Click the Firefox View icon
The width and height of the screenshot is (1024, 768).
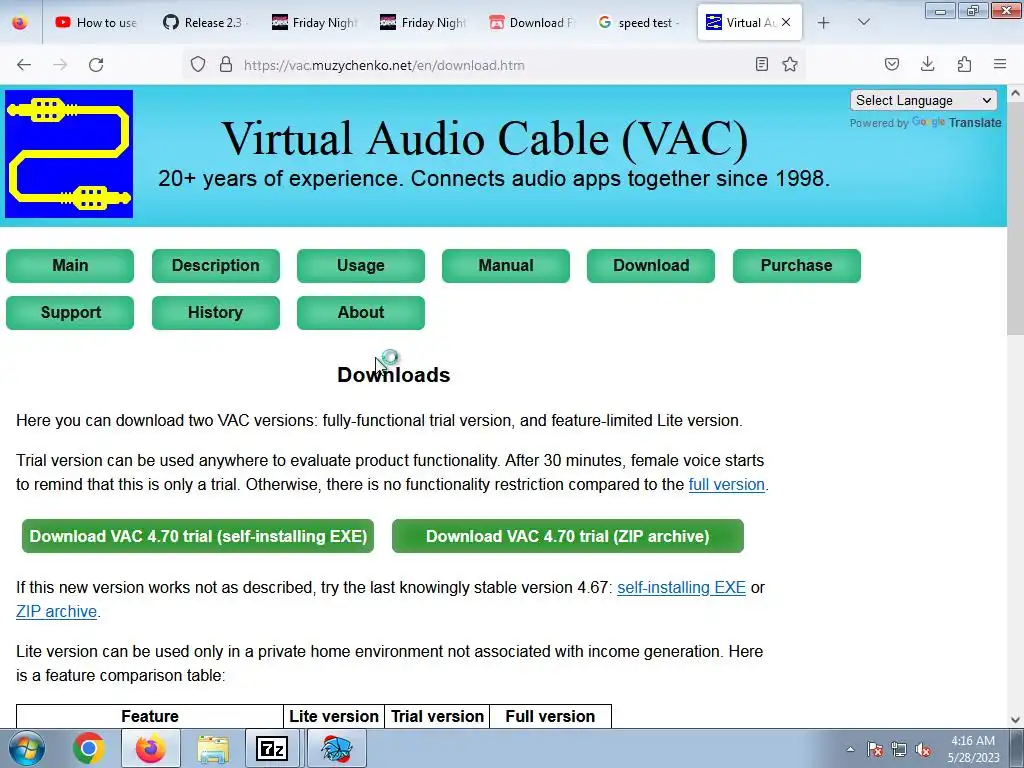[20, 22]
